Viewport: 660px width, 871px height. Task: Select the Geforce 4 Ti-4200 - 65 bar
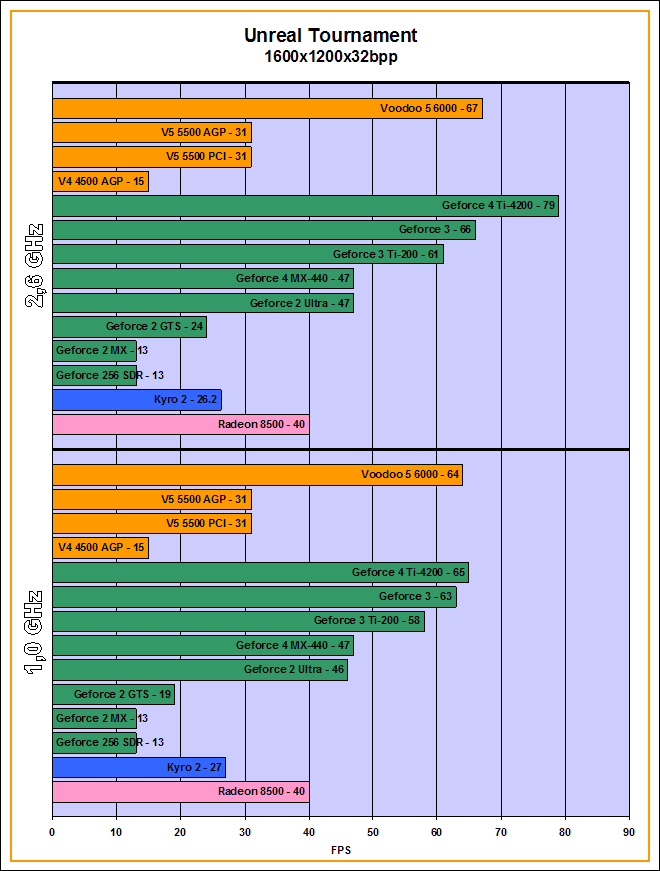coord(260,573)
